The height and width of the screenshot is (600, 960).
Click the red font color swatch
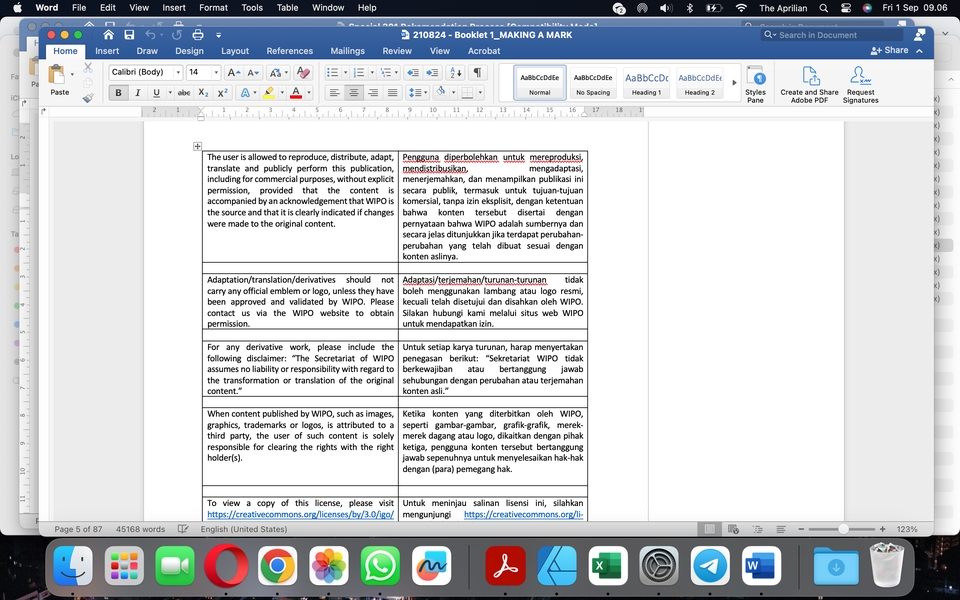point(294,93)
